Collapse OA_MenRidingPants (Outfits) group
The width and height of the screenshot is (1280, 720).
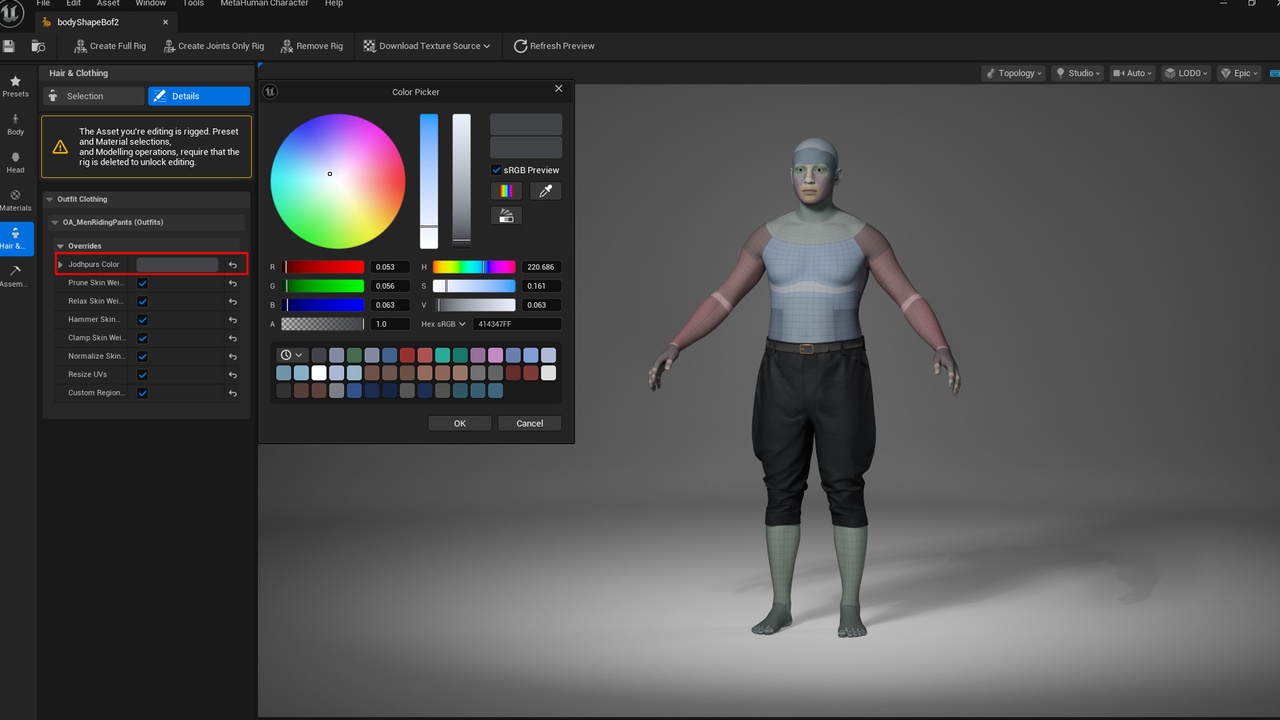pyautogui.click(x=55, y=222)
